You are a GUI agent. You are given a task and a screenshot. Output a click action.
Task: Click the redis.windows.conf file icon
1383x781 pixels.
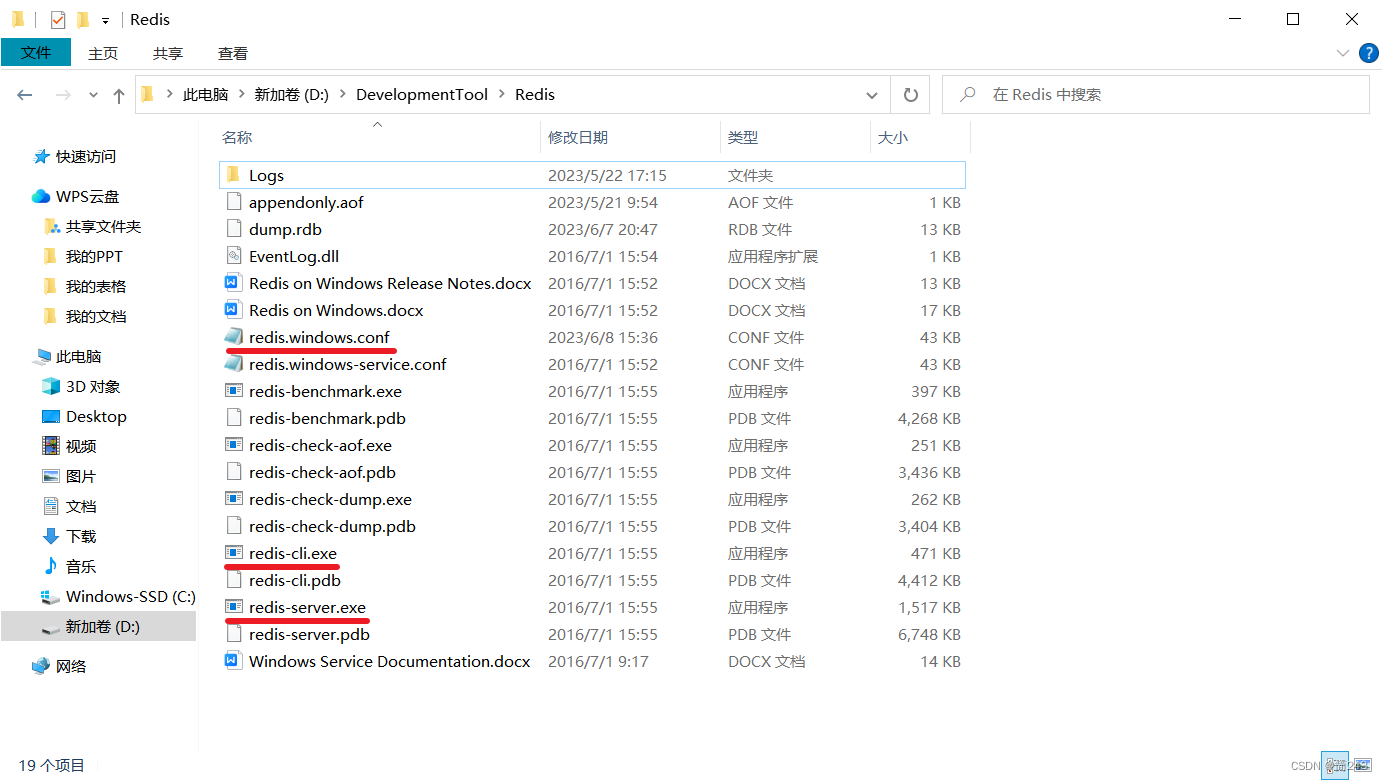(x=233, y=337)
